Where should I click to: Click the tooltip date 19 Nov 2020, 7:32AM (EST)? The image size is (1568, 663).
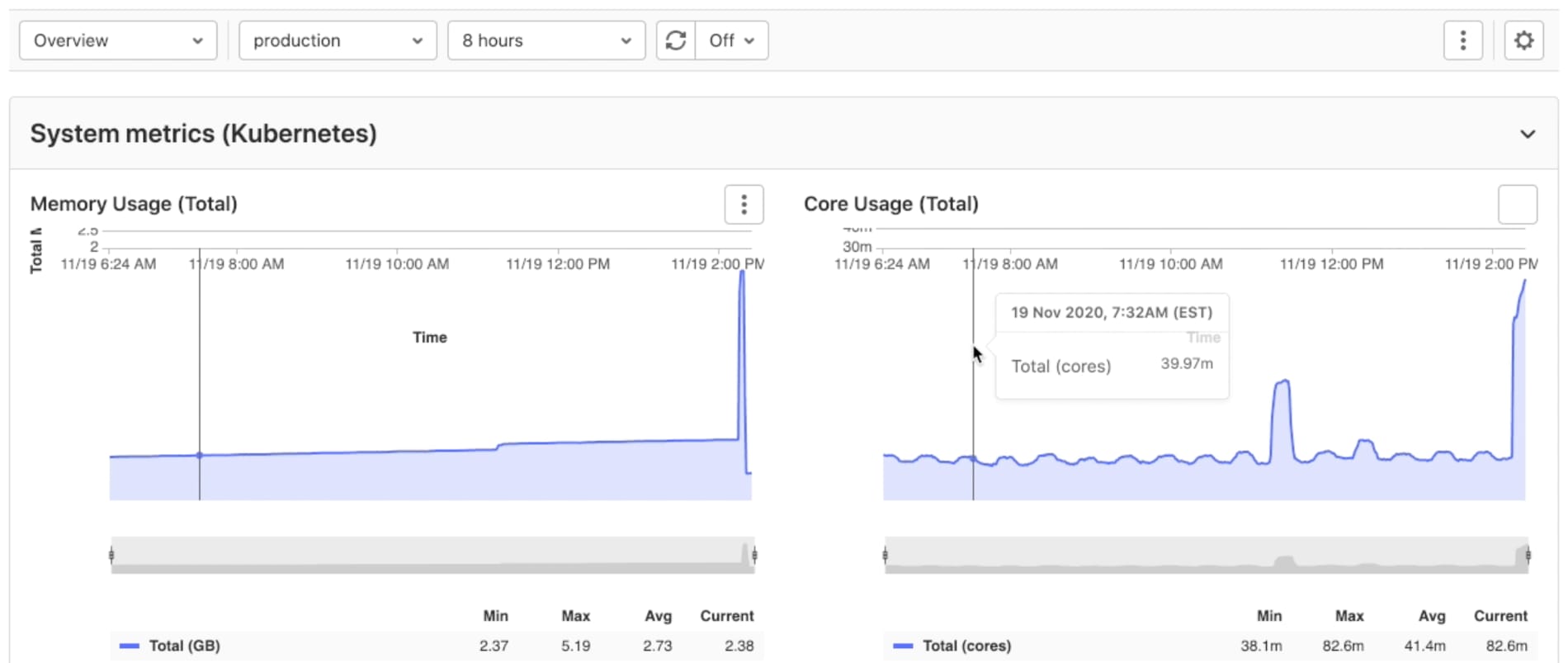1112,312
